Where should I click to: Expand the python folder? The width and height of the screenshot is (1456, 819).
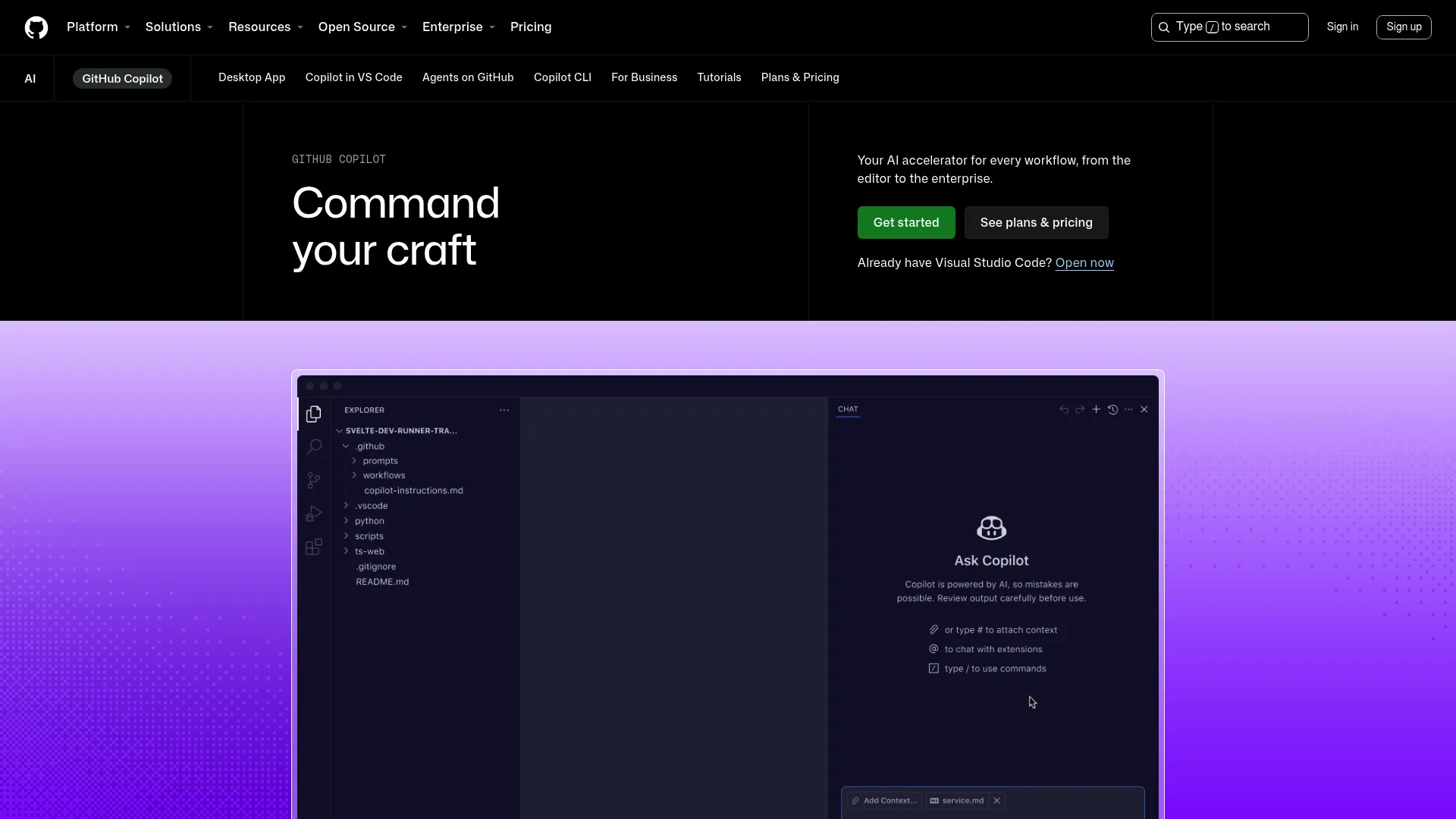click(x=346, y=520)
